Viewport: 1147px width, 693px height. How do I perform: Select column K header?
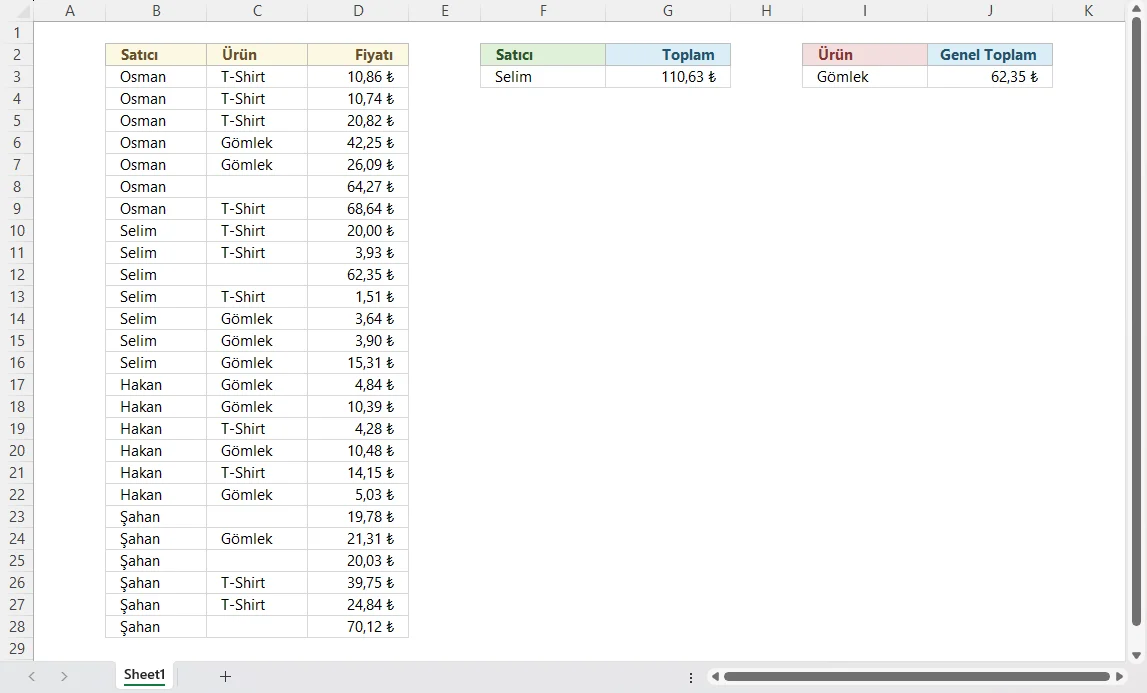click(1088, 11)
